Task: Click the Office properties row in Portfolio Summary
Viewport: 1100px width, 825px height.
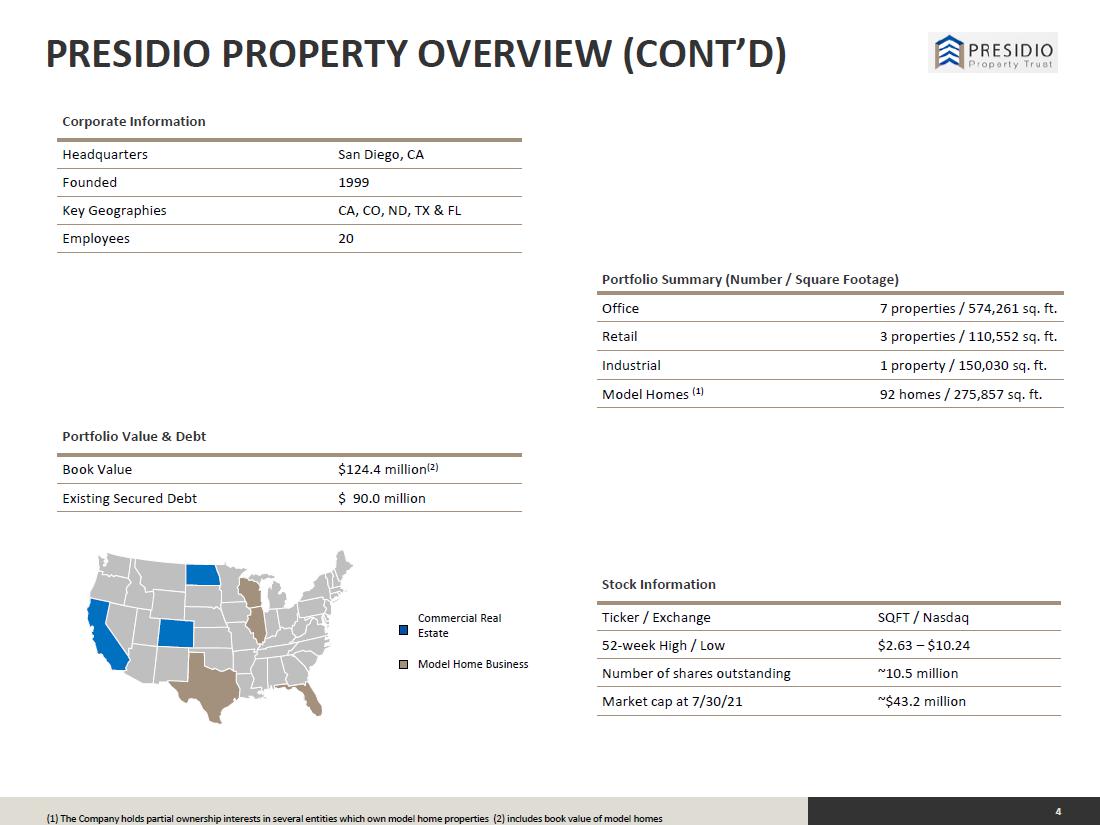Action: [x=830, y=308]
